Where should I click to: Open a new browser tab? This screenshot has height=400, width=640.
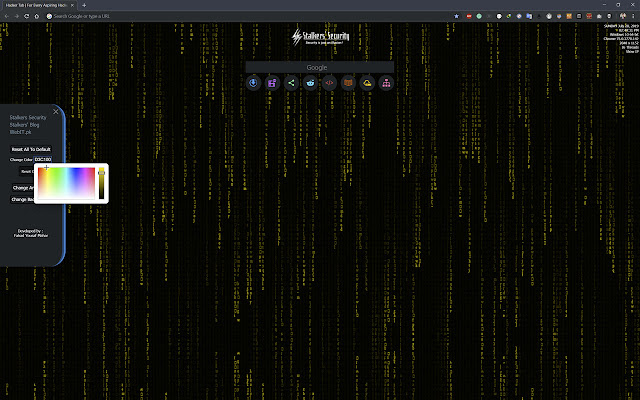[x=84, y=5]
